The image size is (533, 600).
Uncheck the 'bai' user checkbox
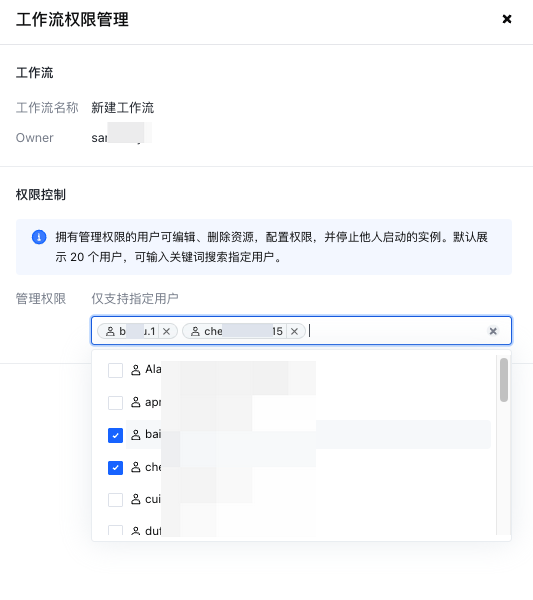pyautogui.click(x=115, y=435)
